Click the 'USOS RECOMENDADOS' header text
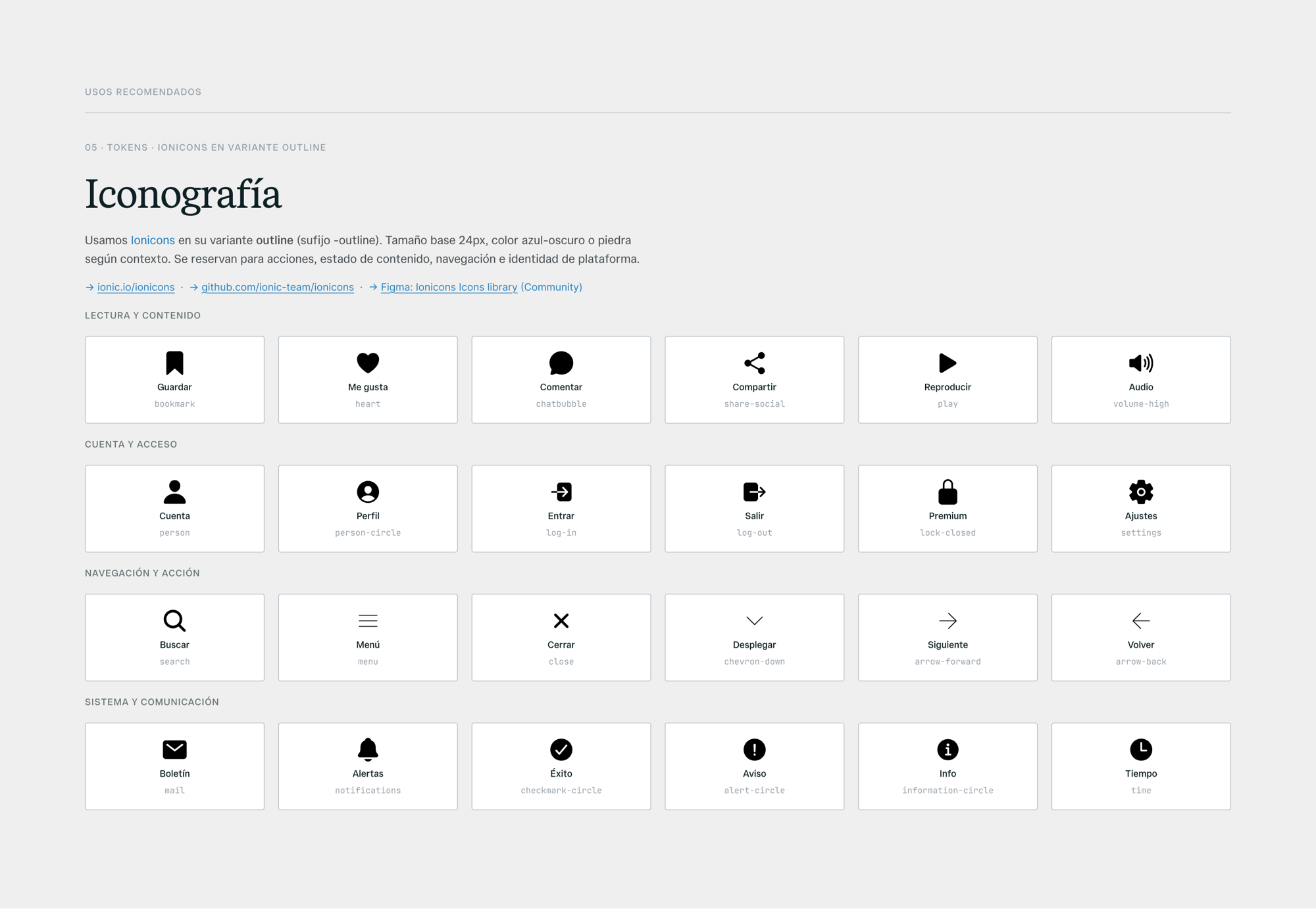The image size is (1316, 909). click(x=143, y=92)
